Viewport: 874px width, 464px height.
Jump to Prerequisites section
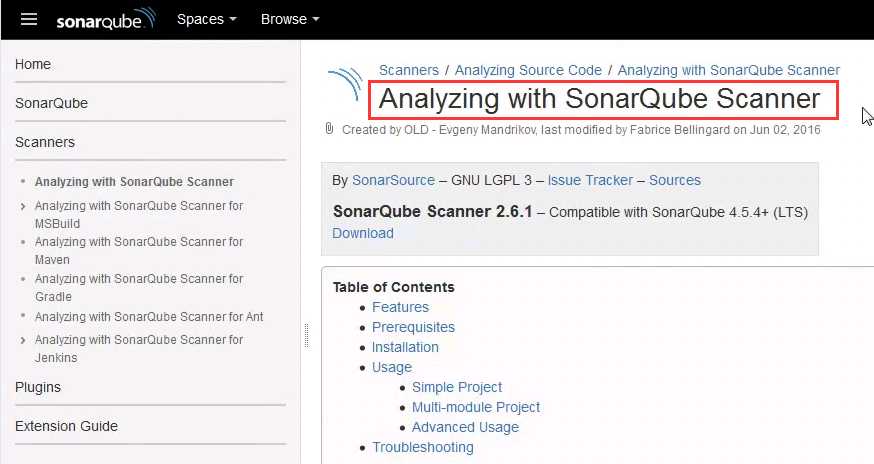[413, 327]
